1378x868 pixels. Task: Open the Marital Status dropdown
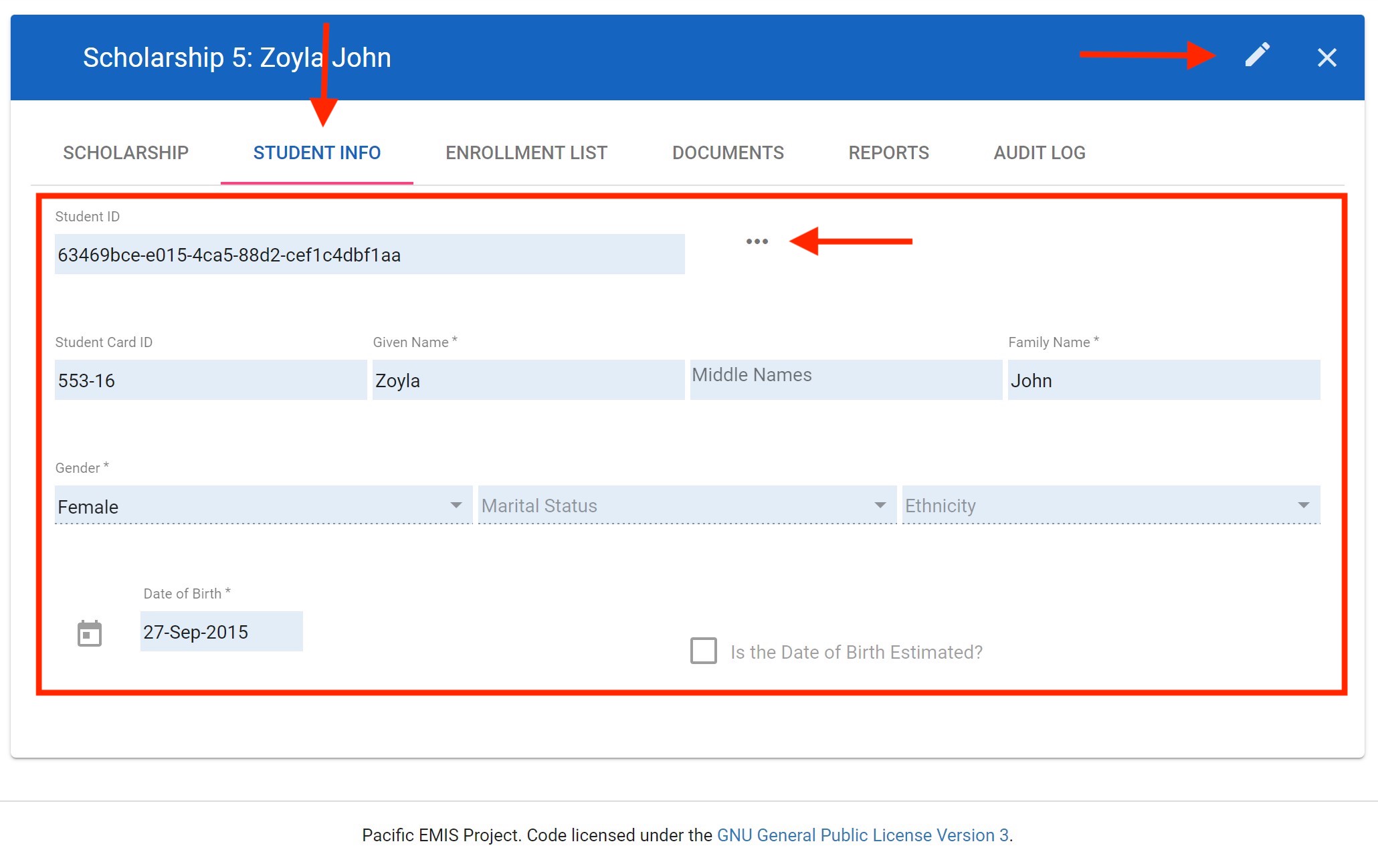point(686,506)
